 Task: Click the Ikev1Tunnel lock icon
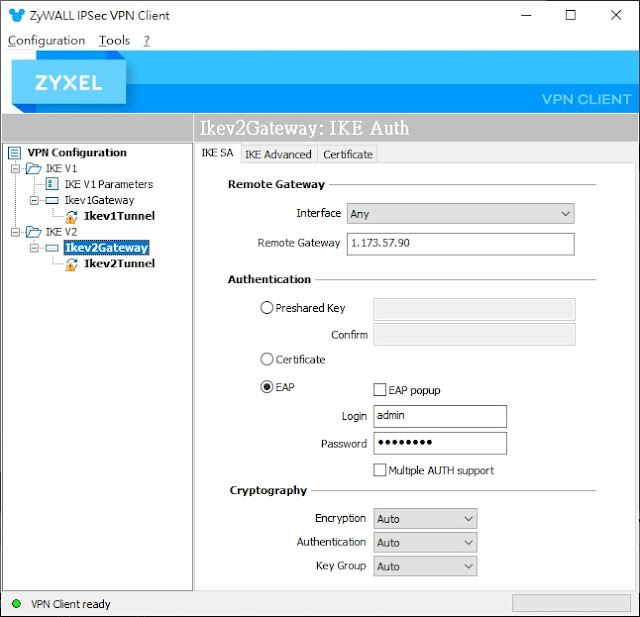(71, 217)
